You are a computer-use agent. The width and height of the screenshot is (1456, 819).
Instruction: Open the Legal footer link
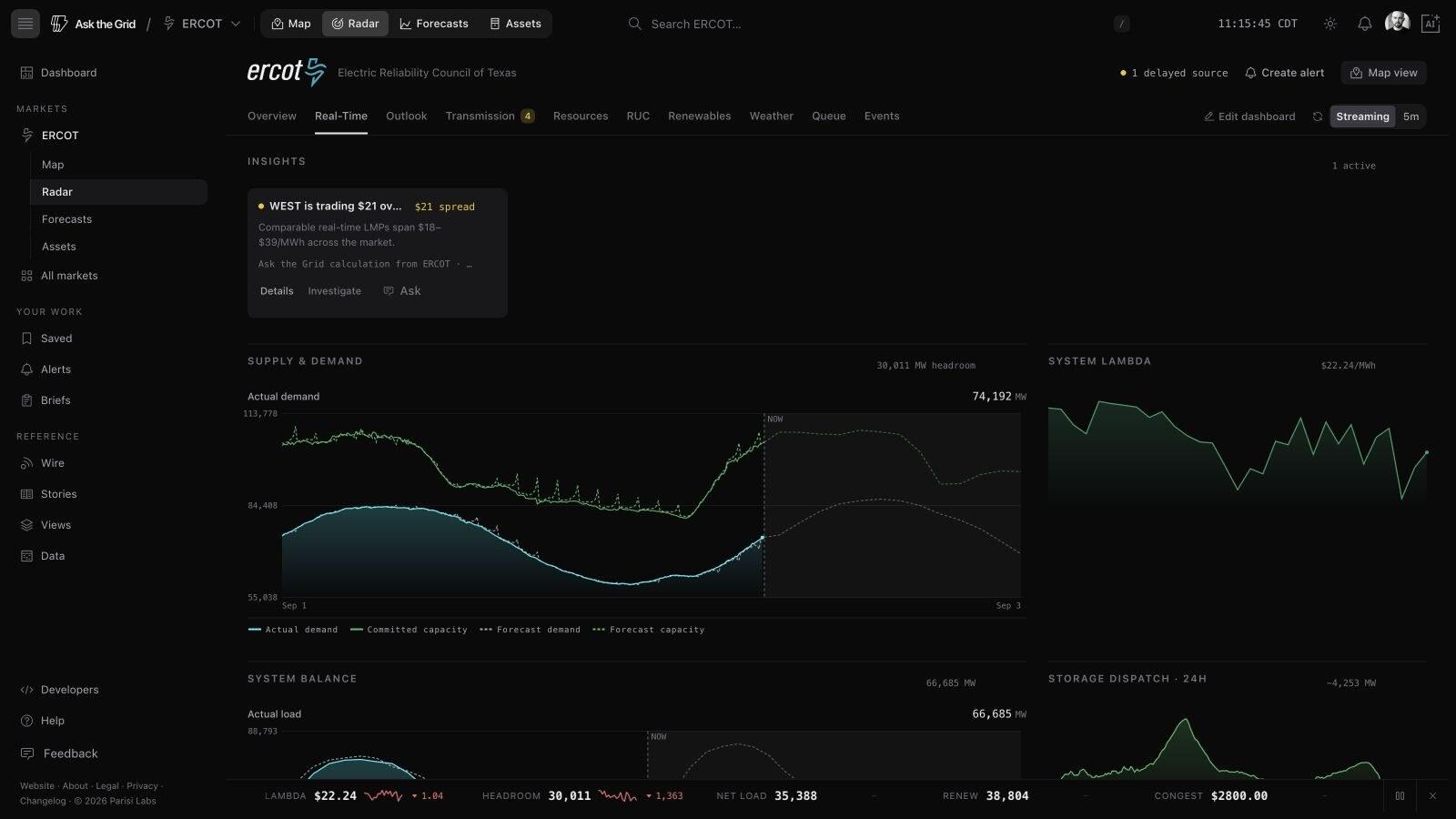[107, 786]
